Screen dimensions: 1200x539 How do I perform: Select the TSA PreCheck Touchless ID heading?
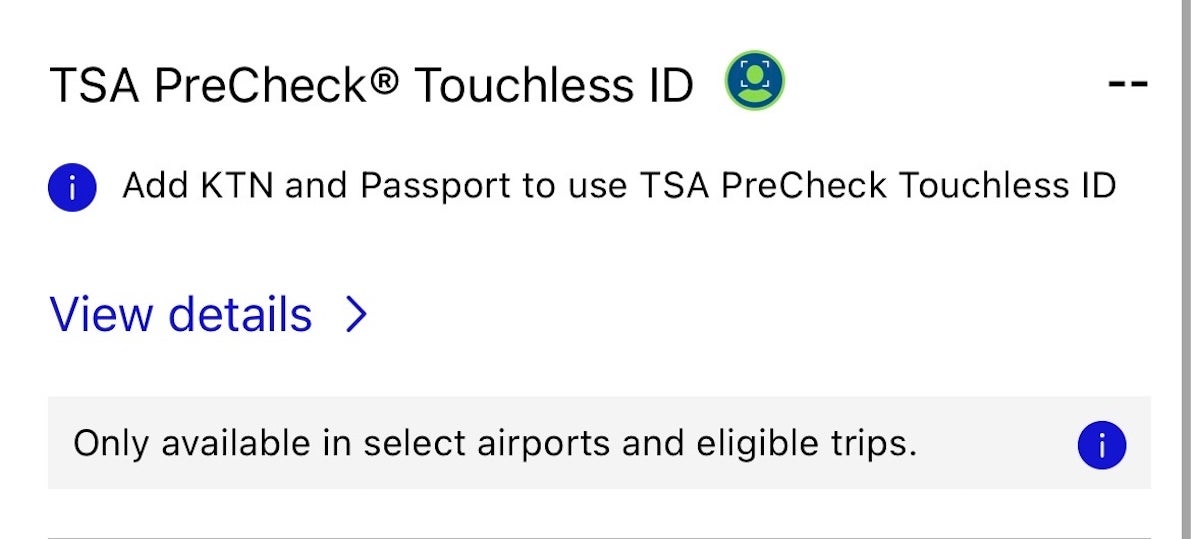[370, 86]
